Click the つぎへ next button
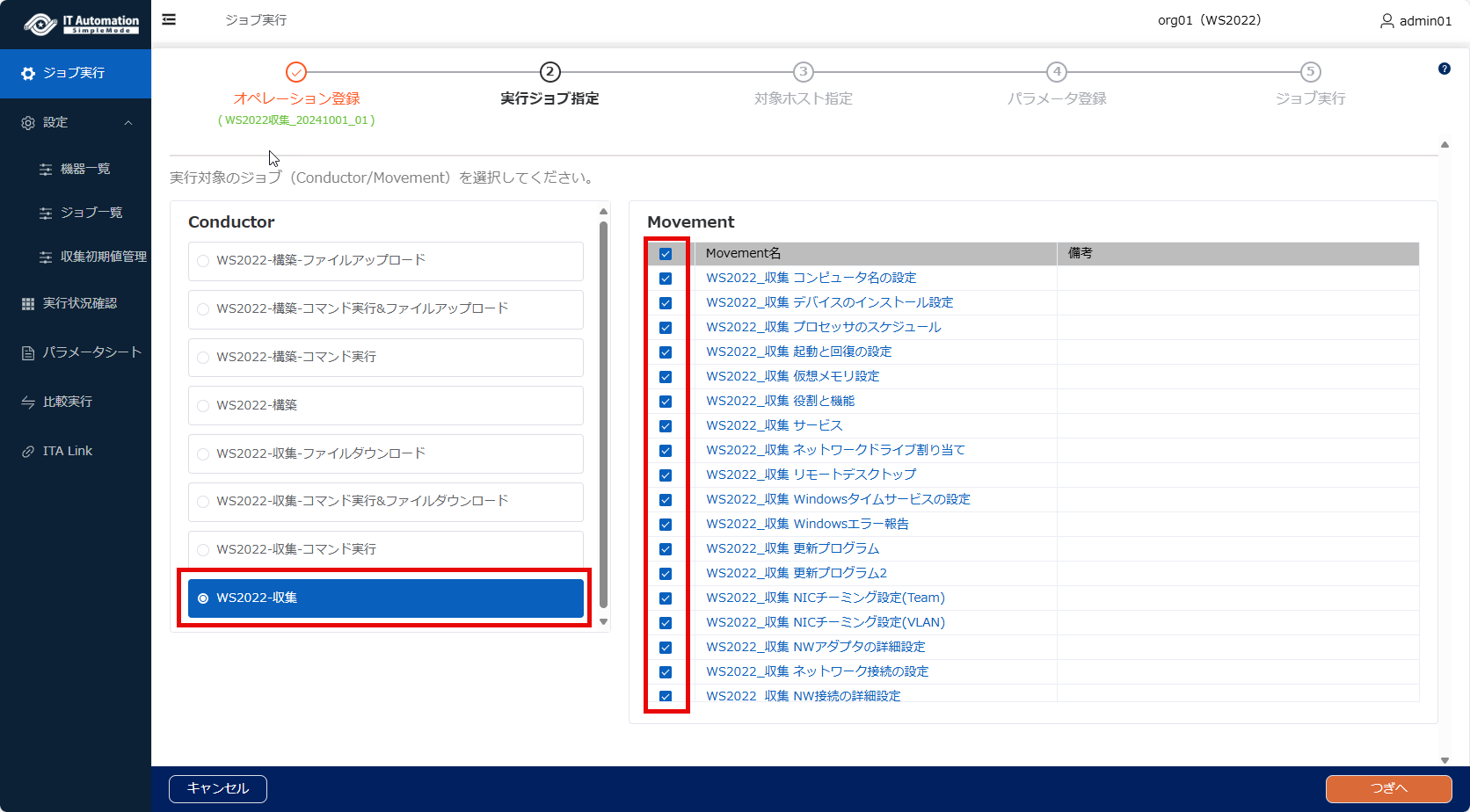This screenshot has width=1470, height=812. tap(1389, 788)
